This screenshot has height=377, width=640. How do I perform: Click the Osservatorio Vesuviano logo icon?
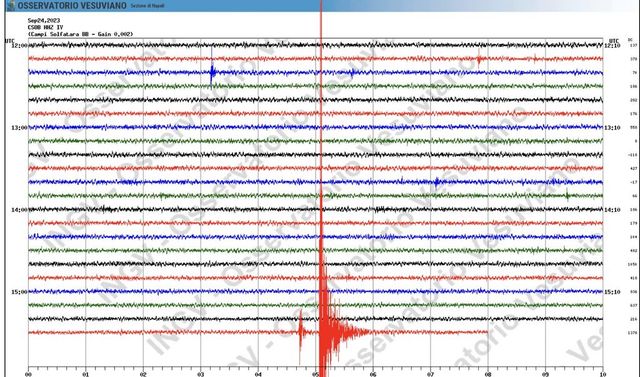point(11,5)
